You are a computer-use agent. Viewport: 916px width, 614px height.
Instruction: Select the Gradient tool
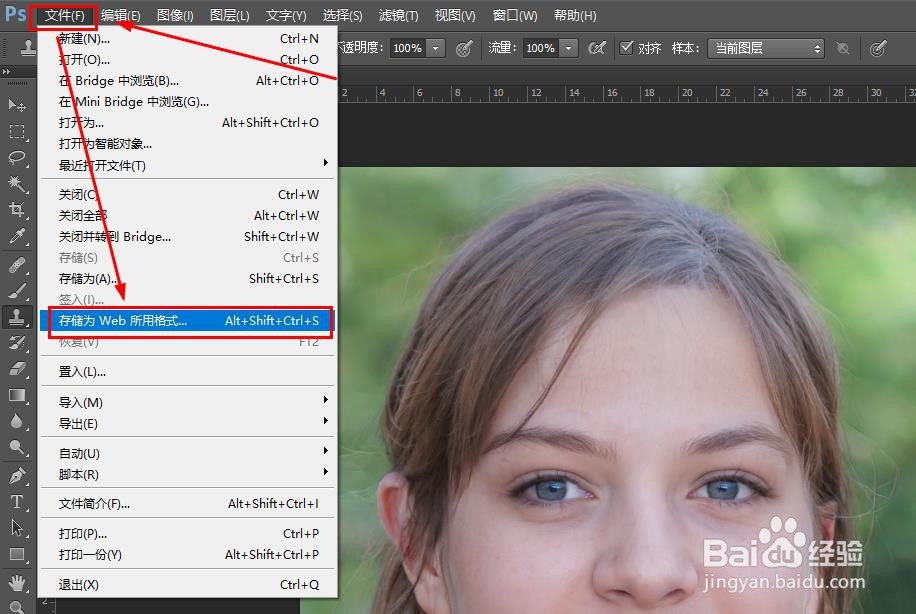[x=16, y=395]
